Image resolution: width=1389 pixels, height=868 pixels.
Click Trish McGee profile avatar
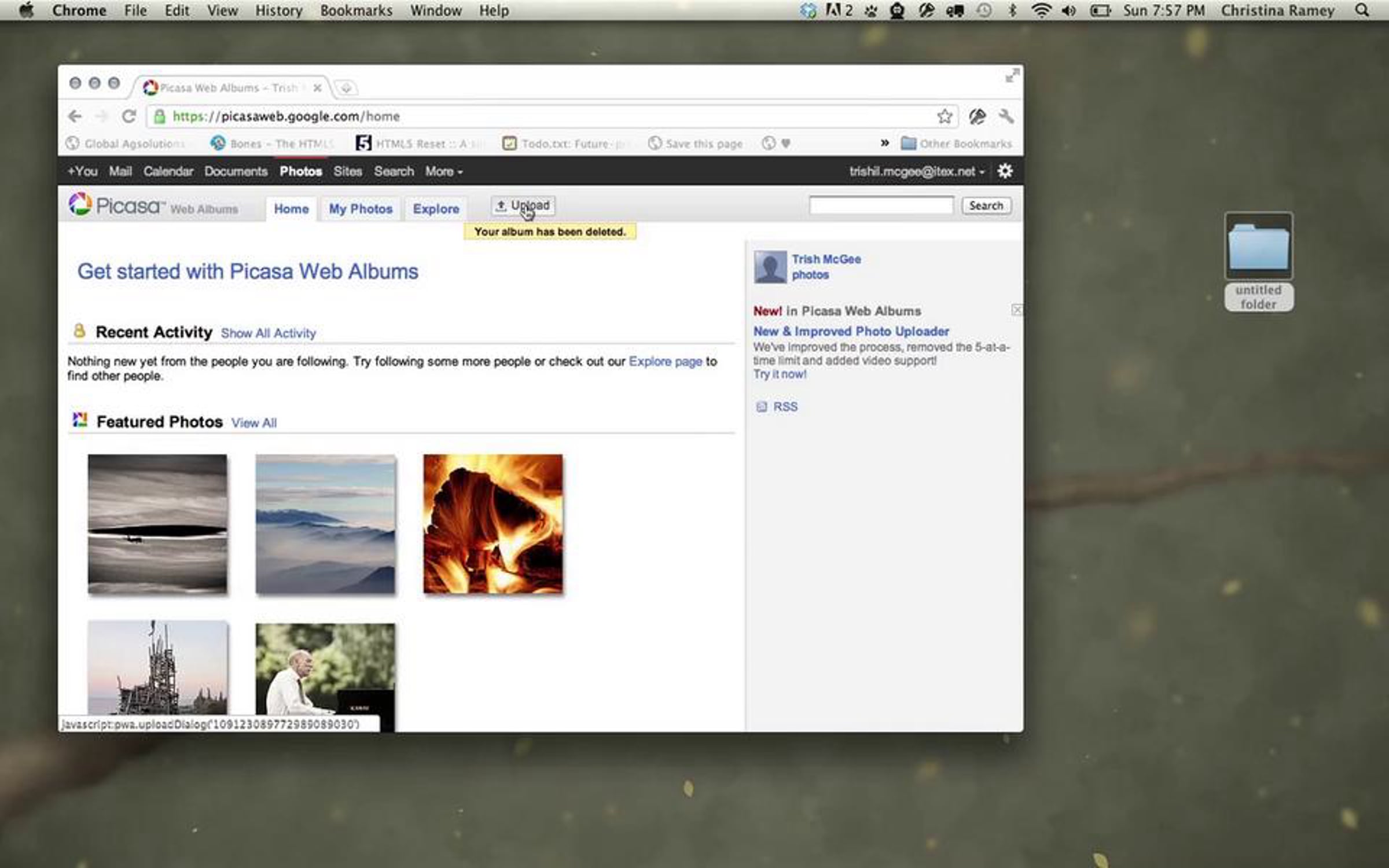click(x=770, y=267)
